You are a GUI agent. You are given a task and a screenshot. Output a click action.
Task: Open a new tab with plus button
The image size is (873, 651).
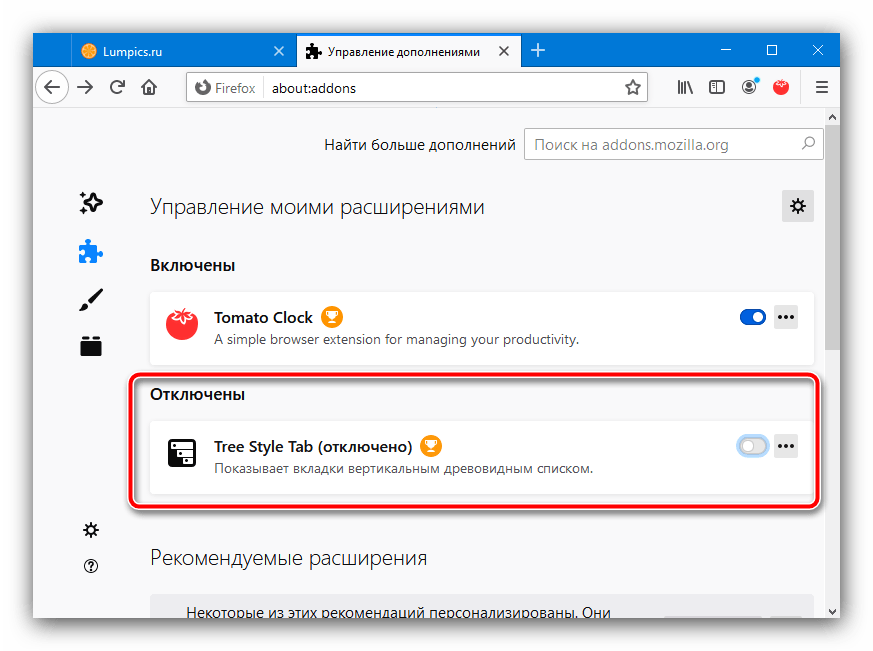coord(538,50)
